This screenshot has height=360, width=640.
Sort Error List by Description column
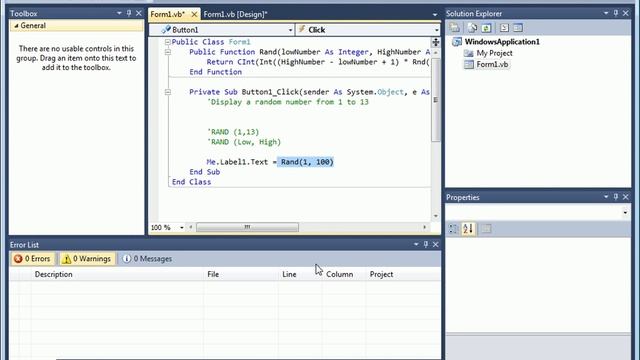(118, 274)
